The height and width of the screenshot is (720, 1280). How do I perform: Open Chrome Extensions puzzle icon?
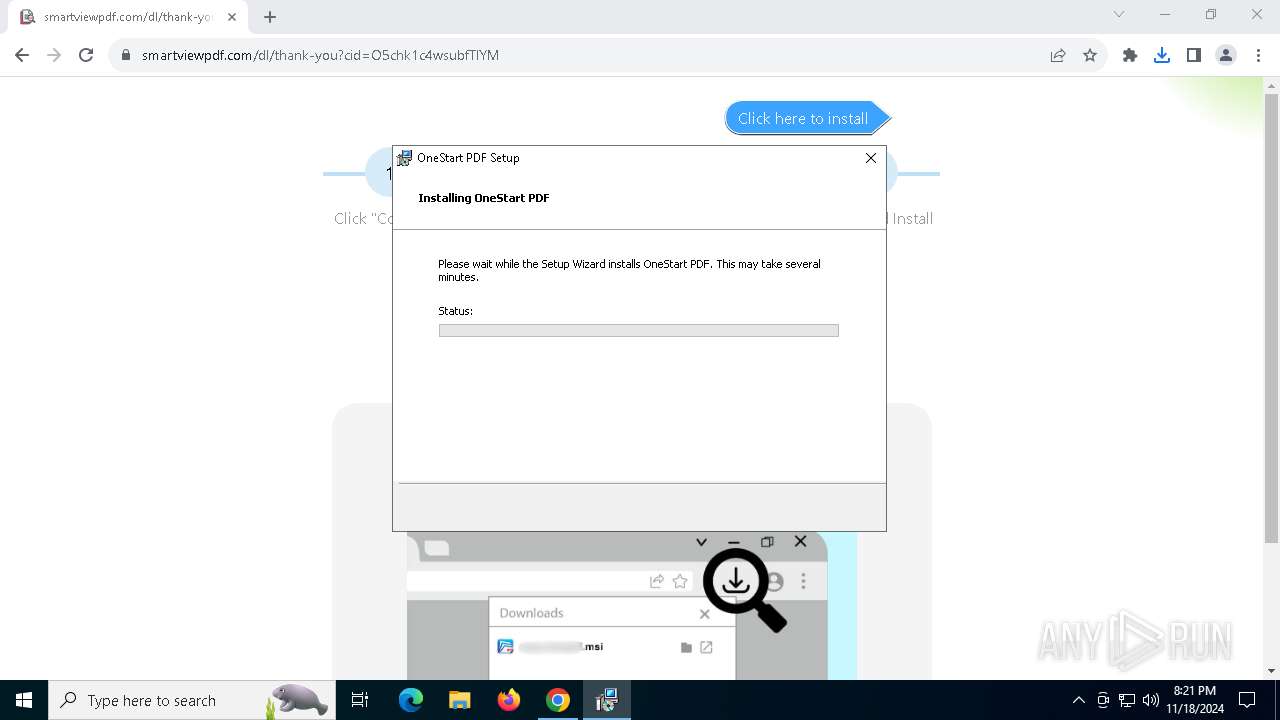click(1130, 55)
